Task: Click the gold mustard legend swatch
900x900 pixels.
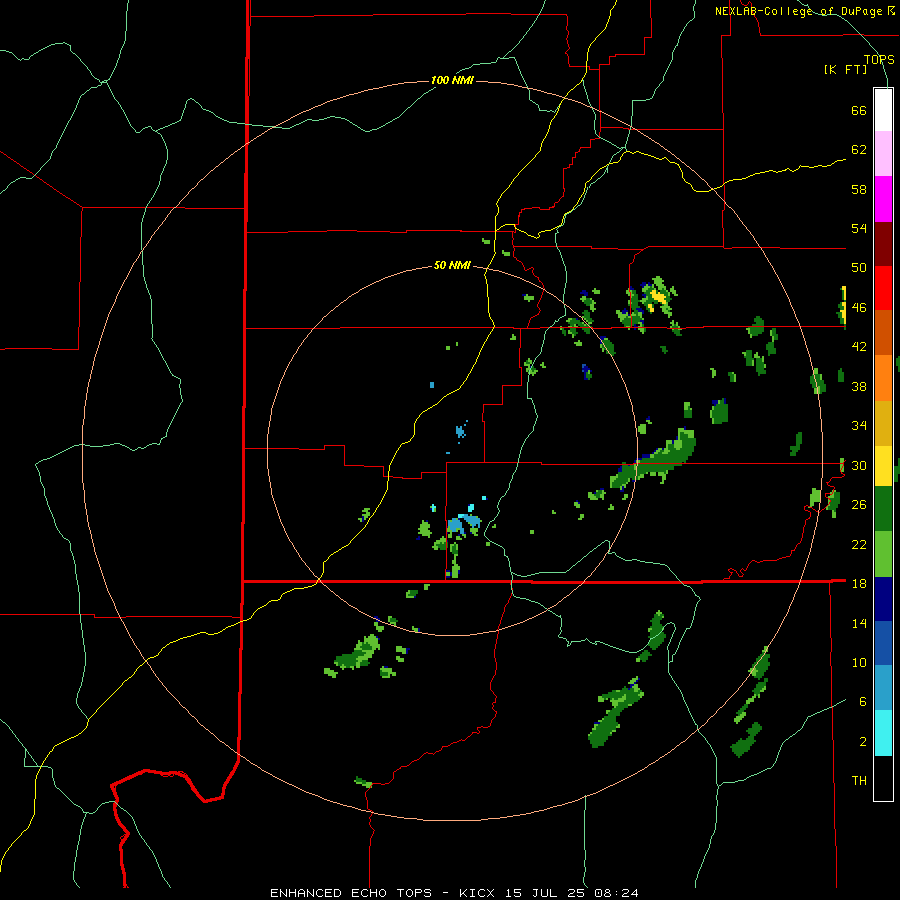Action: pyautogui.click(x=883, y=422)
